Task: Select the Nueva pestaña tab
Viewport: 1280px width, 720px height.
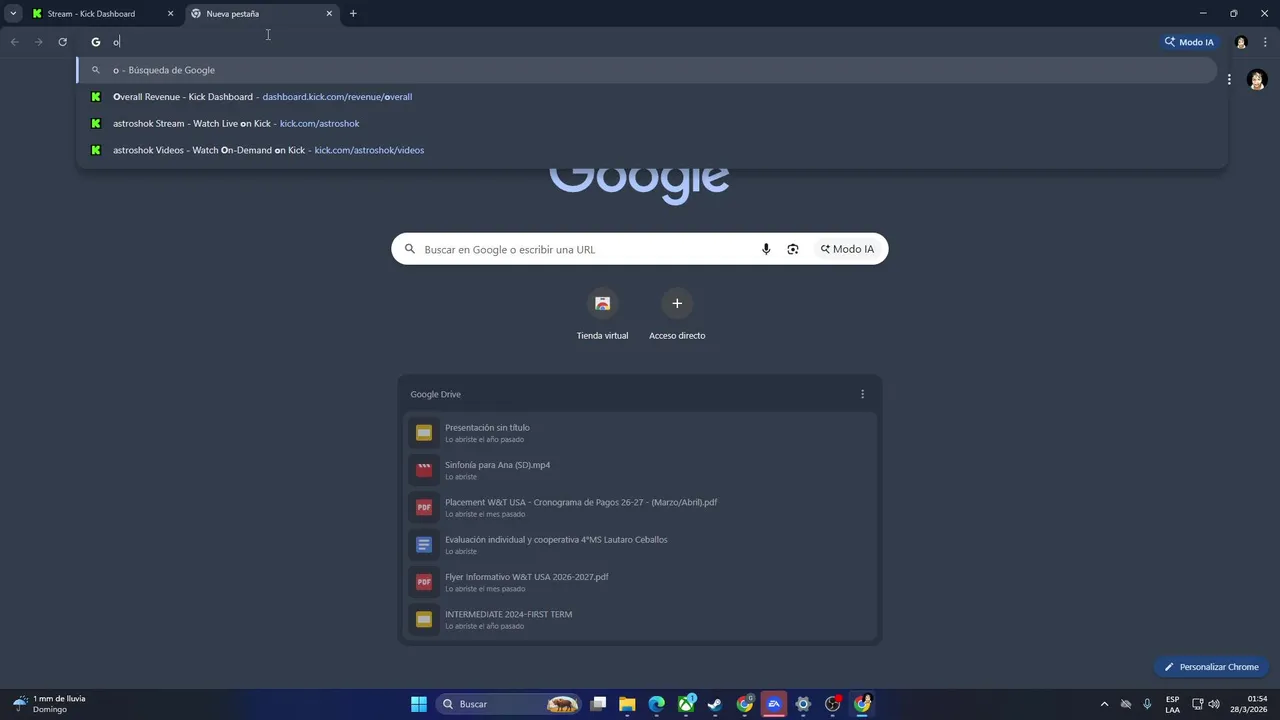Action: [x=262, y=14]
